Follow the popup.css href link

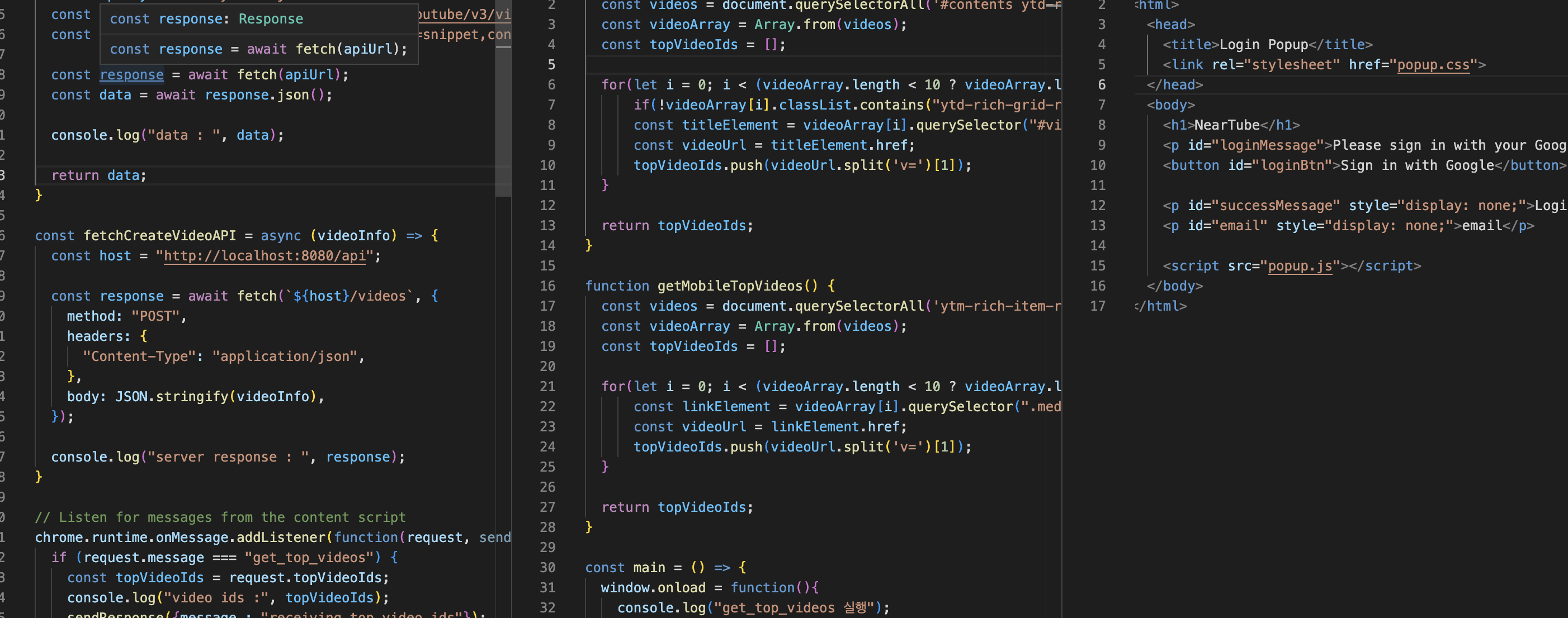point(1433,65)
